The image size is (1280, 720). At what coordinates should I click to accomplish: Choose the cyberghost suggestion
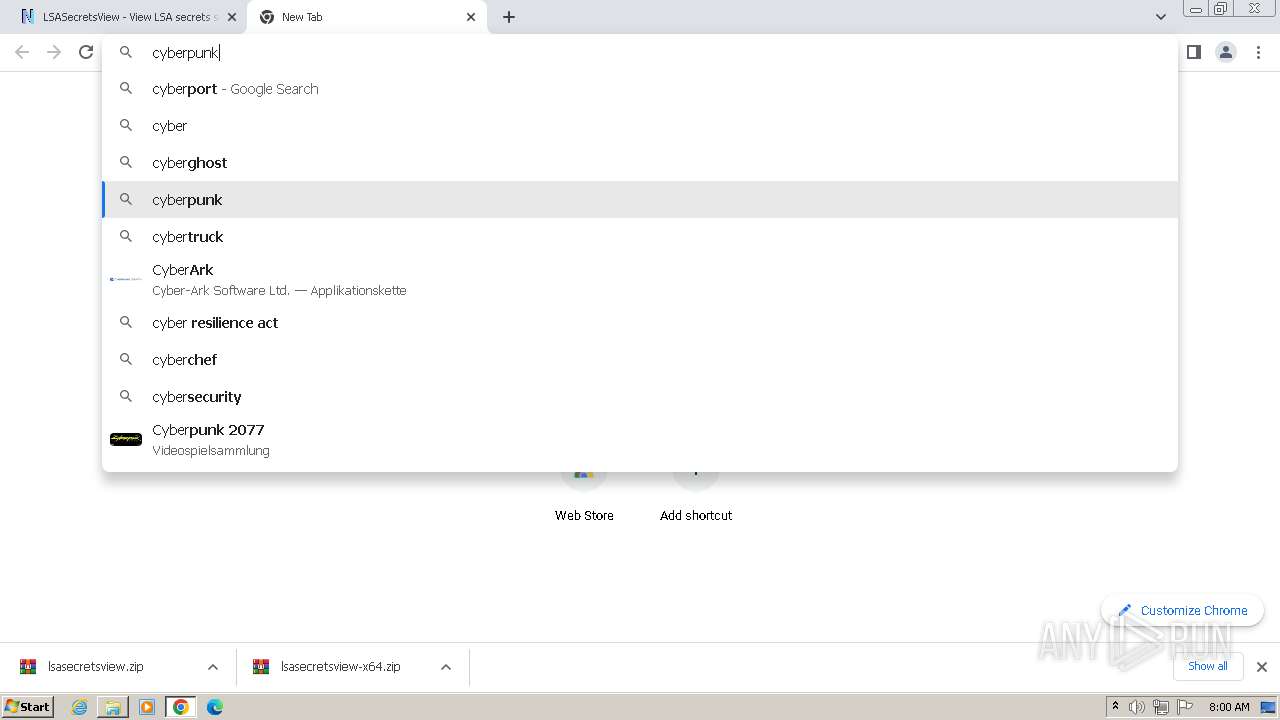click(x=640, y=163)
